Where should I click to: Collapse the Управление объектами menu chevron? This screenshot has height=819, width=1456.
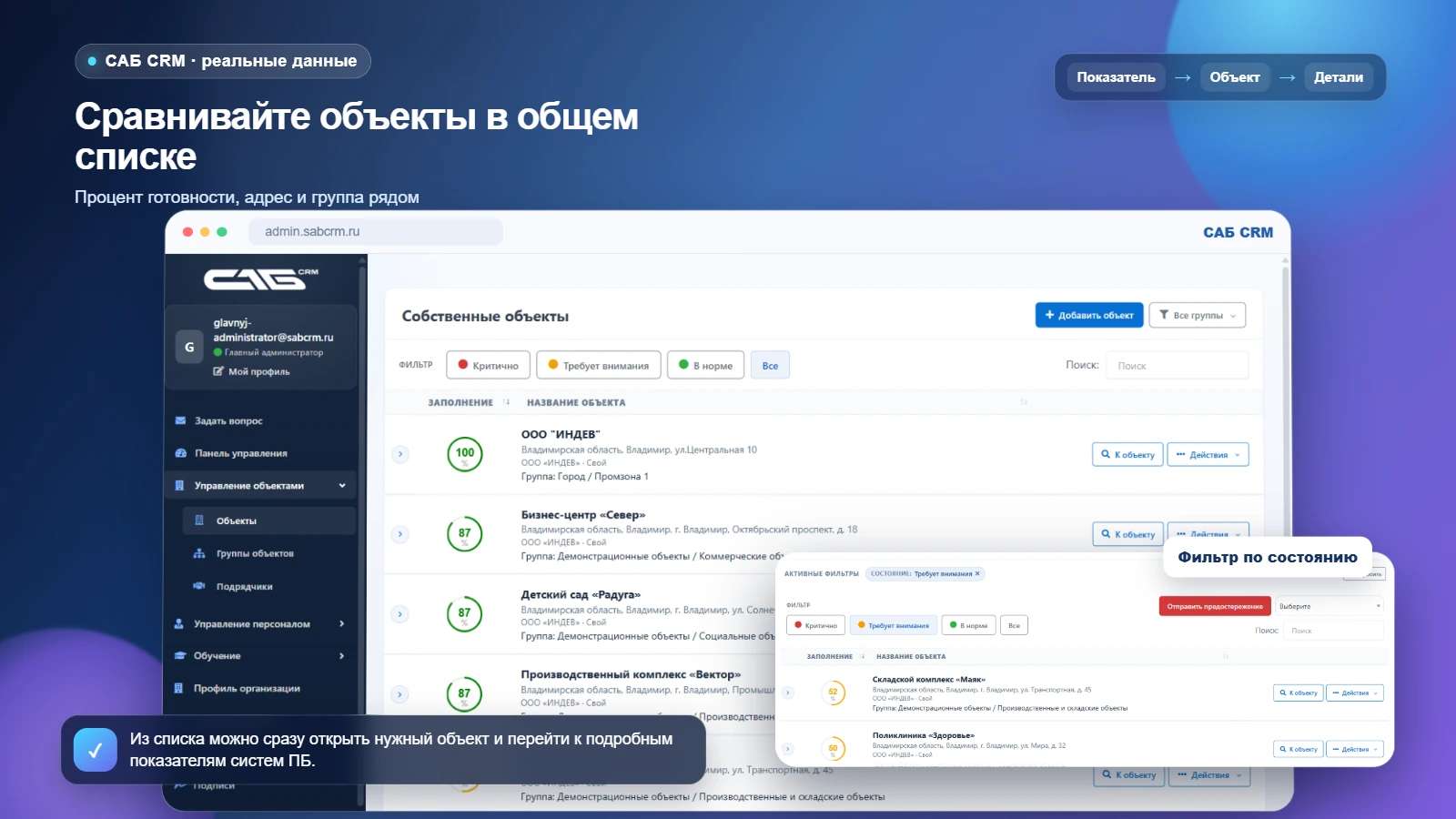342,485
